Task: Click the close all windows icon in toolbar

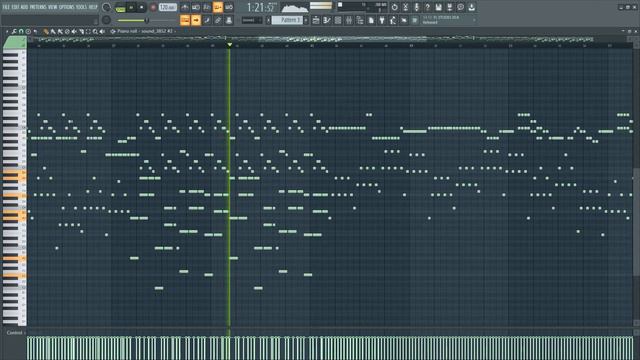Action: (404, 20)
